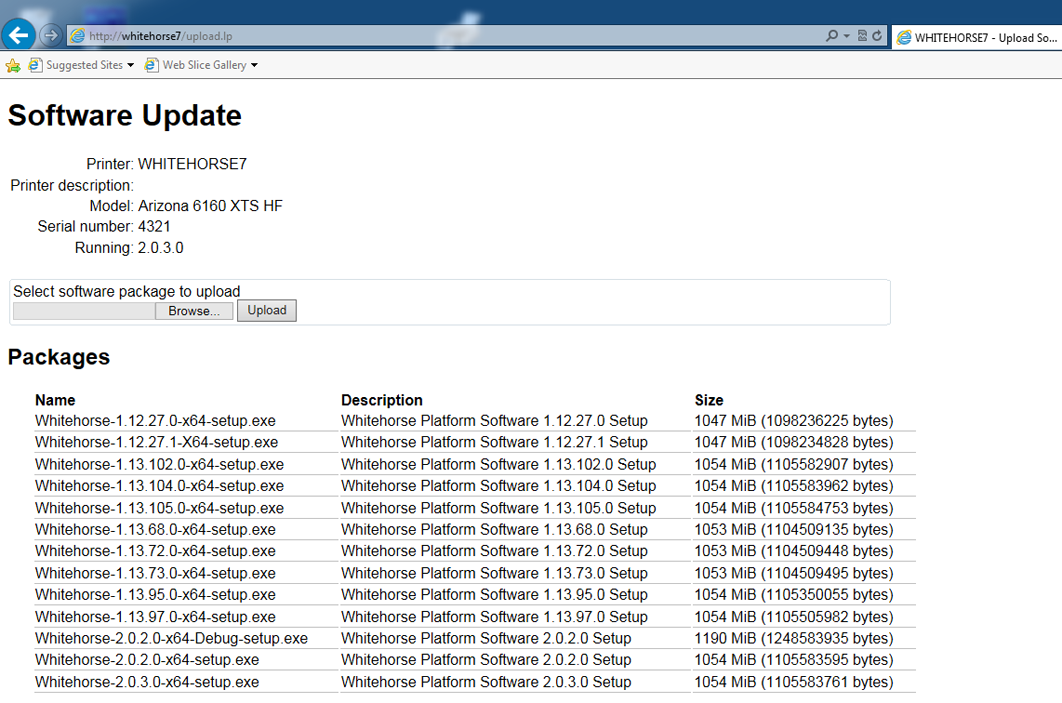Screen dimensions: 1062x703
Task: Click the magnifier search icon in address bar
Action: [x=832, y=36]
